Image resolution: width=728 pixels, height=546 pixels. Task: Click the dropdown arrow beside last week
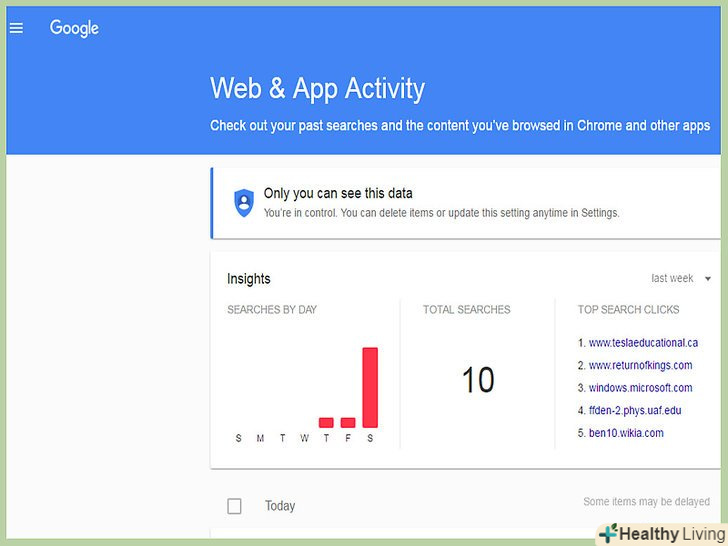tap(708, 279)
